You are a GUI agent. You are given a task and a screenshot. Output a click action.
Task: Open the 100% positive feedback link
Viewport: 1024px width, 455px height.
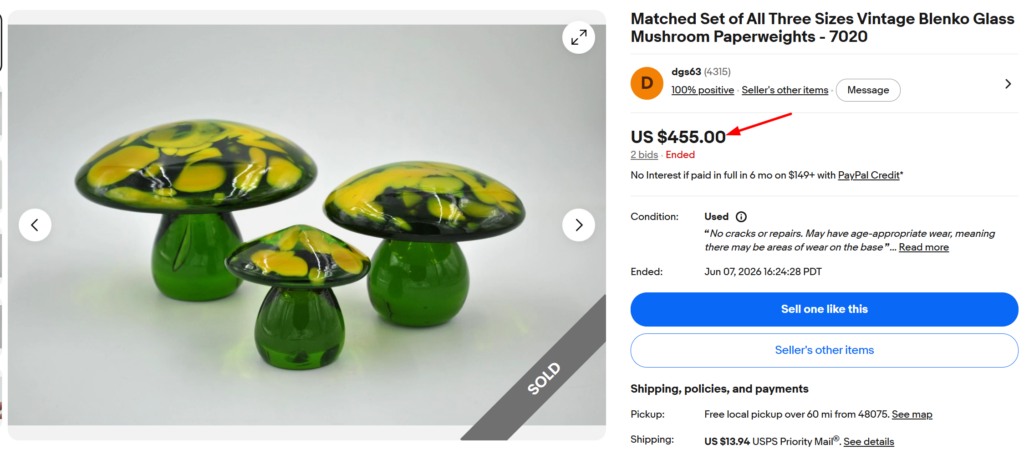[703, 90]
